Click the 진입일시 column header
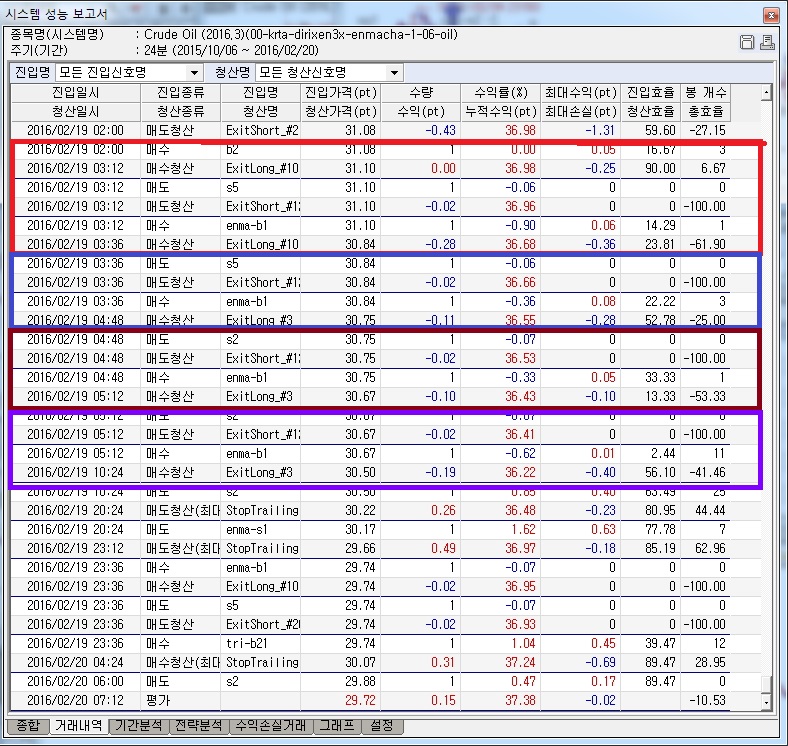The image size is (788, 746). [x=77, y=93]
